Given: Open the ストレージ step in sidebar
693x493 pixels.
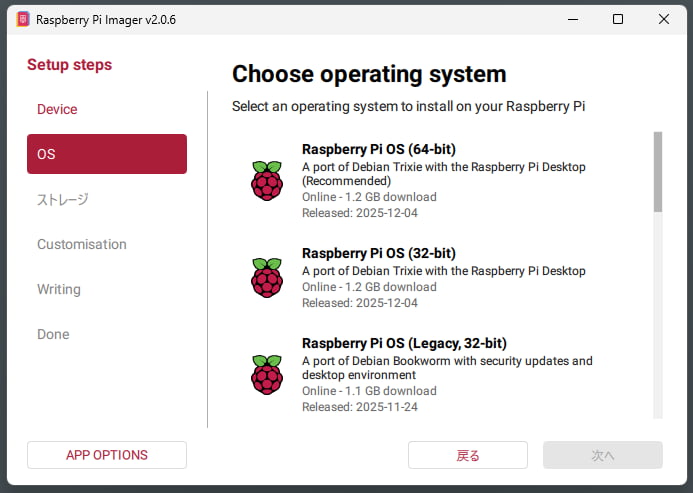Looking at the screenshot, I should [x=63, y=199].
